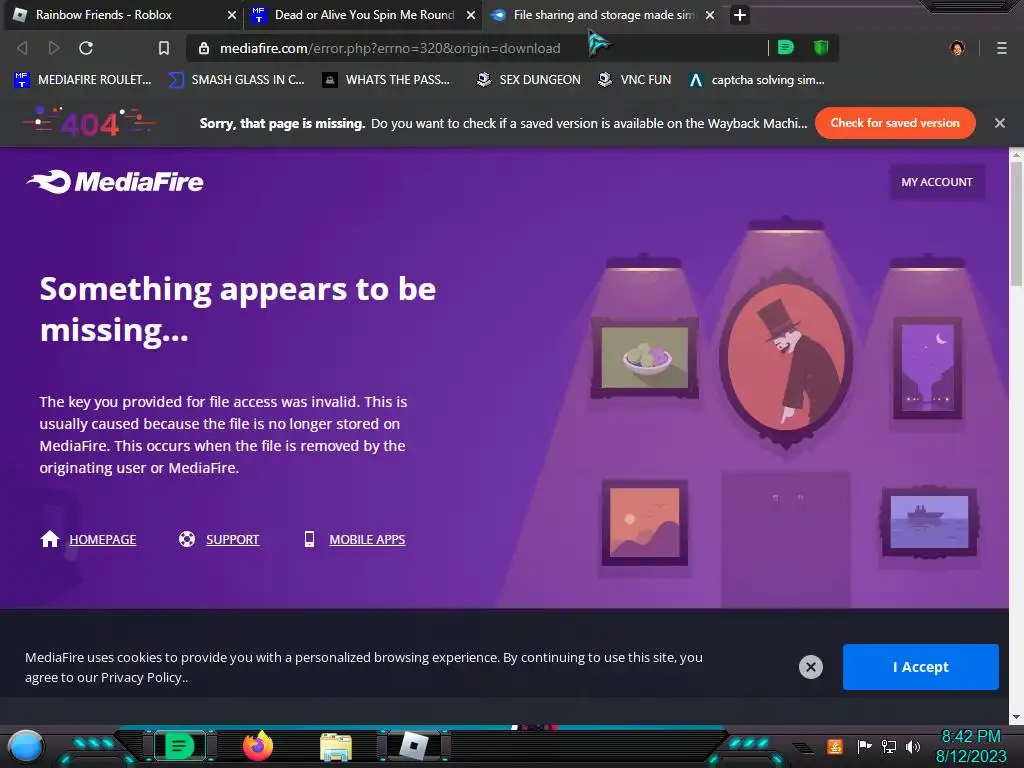This screenshot has height=768, width=1024.
Task: Show hidden tray icons expander
Action: (x=803, y=748)
